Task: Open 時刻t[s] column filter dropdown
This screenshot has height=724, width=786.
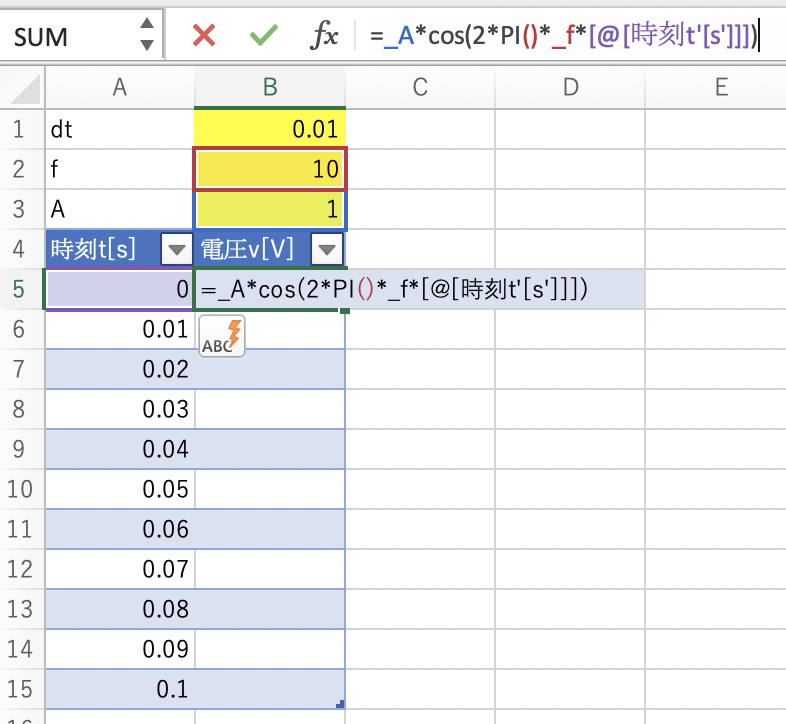Action: [176, 249]
